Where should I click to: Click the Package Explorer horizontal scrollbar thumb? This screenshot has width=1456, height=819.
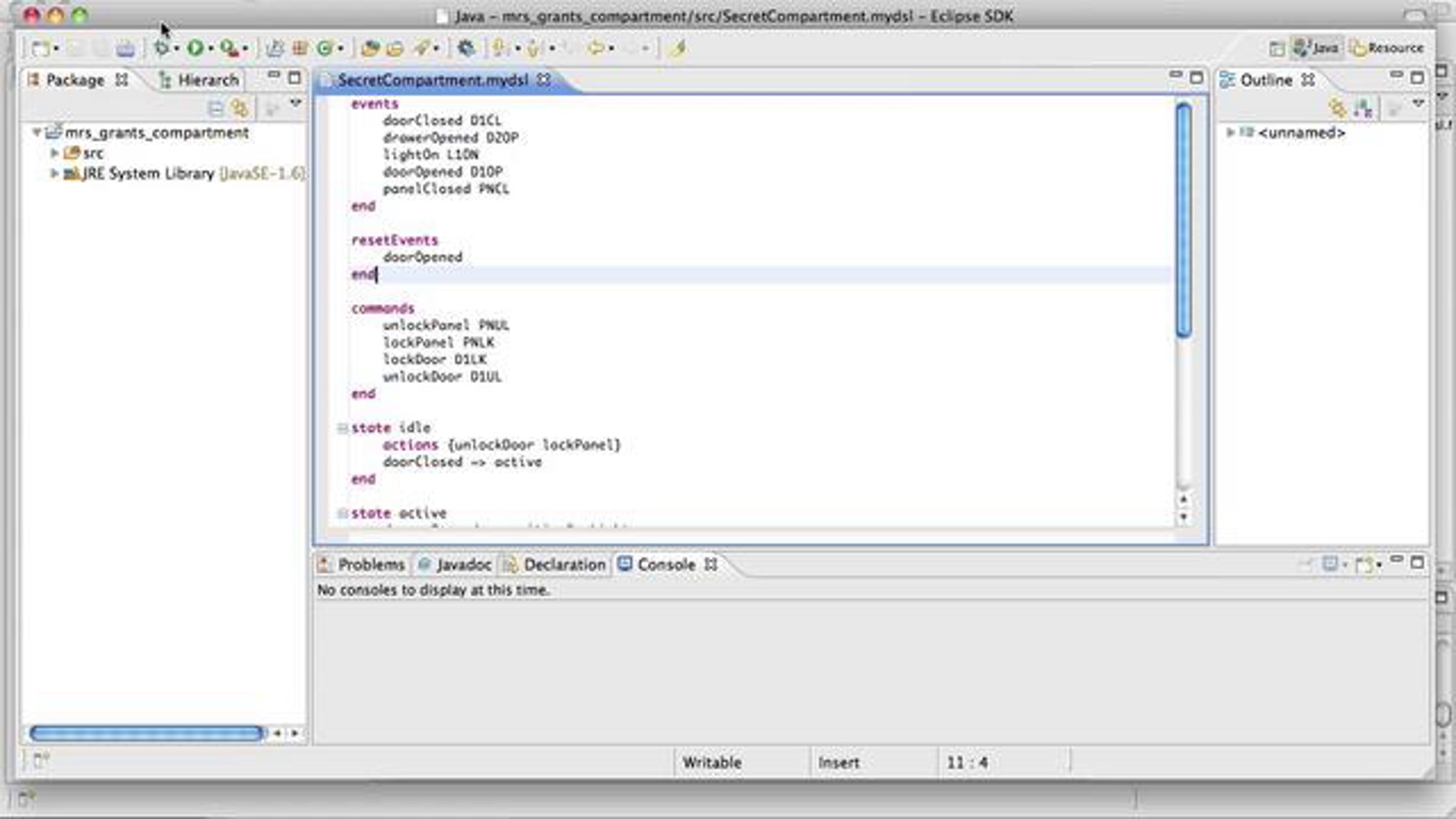147,733
